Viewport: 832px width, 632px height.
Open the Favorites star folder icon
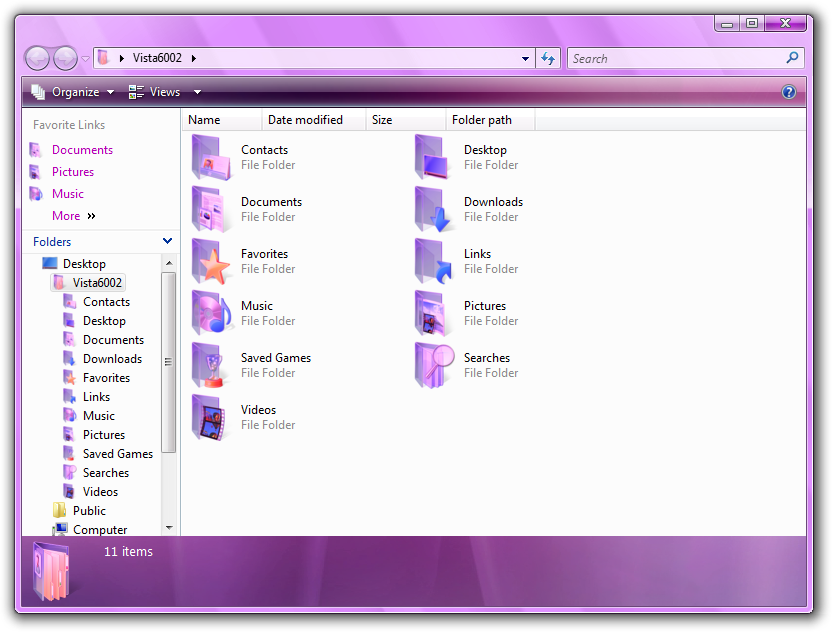[x=211, y=262]
